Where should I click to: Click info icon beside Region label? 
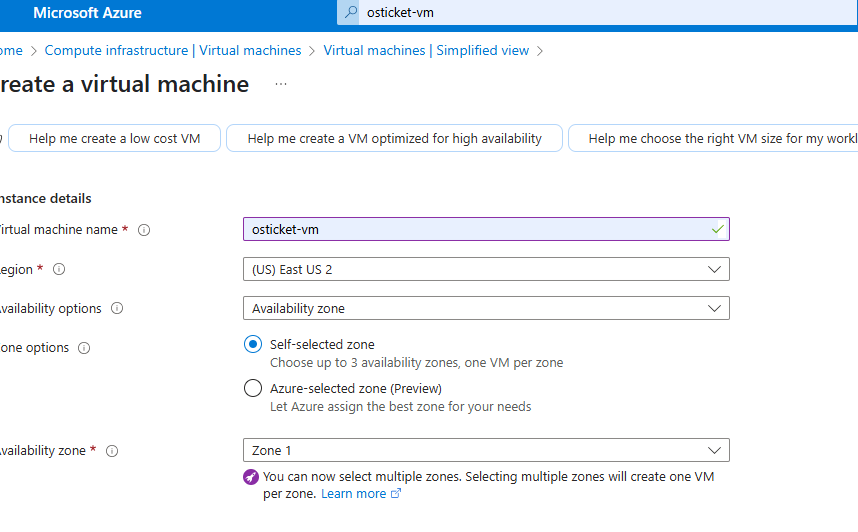point(59,269)
